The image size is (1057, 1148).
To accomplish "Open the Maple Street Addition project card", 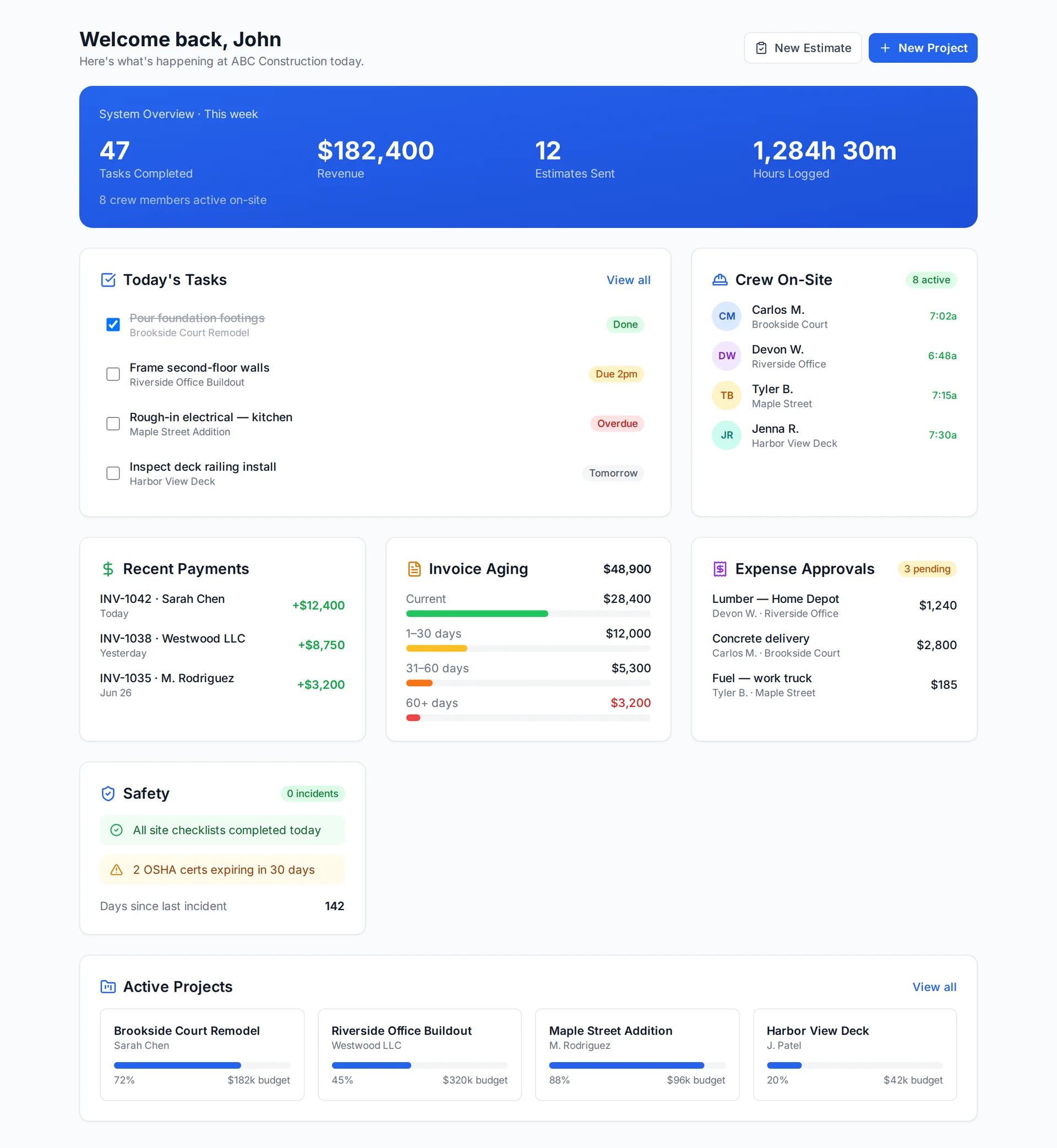I will pyautogui.click(x=637, y=1054).
